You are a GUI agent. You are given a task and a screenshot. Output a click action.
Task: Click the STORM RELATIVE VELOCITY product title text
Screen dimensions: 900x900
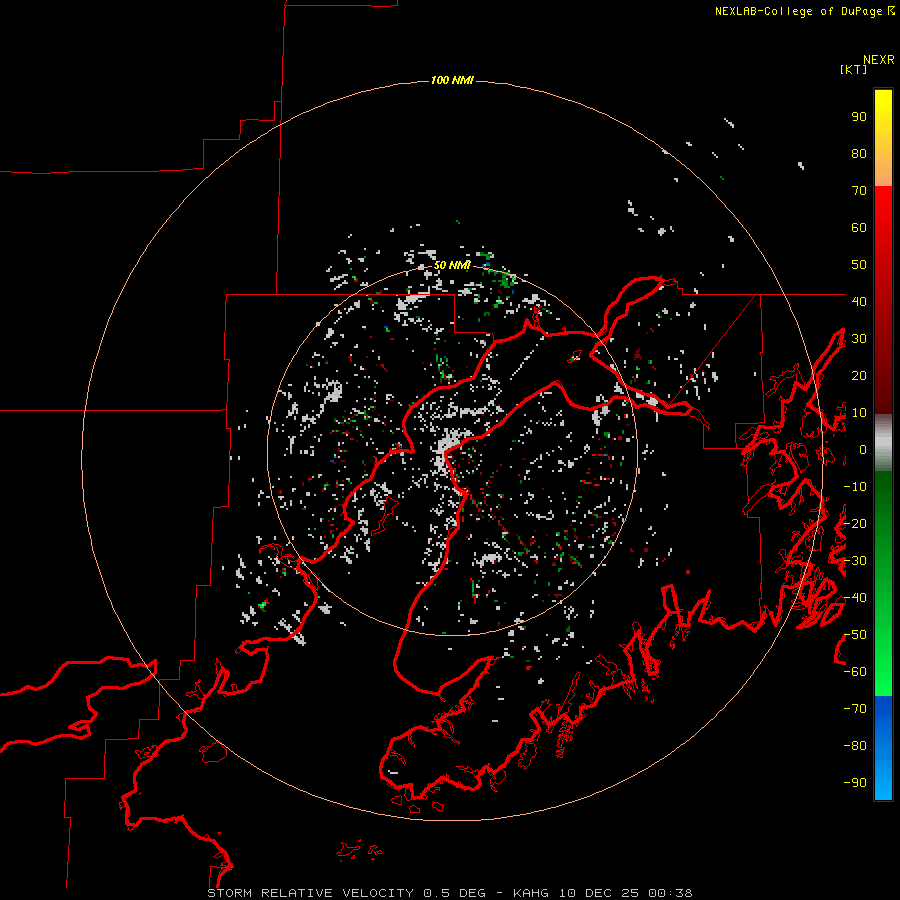(x=310, y=893)
